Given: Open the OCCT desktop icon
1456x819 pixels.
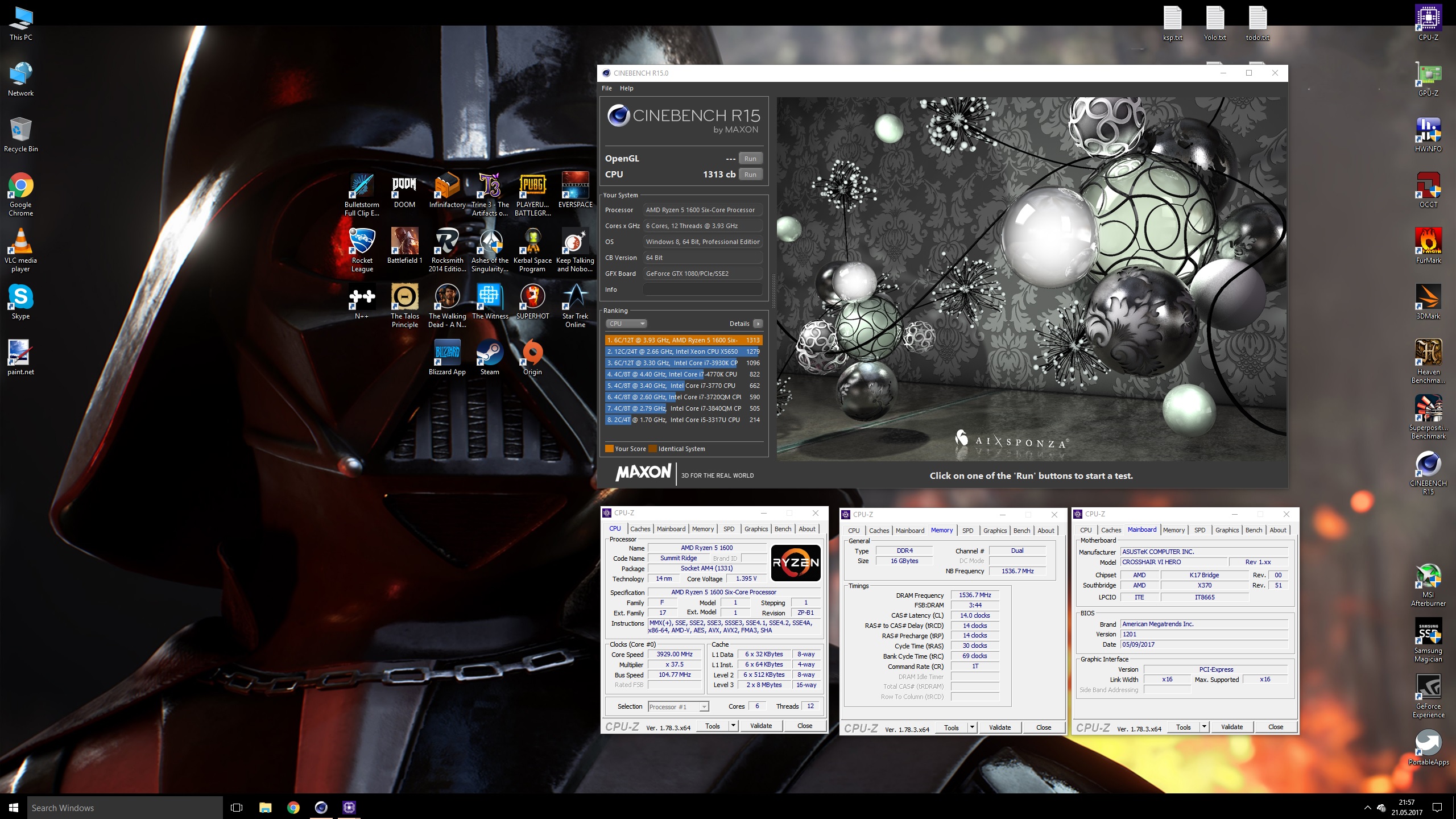Looking at the screenshot, I should (x=1428, y=190).
